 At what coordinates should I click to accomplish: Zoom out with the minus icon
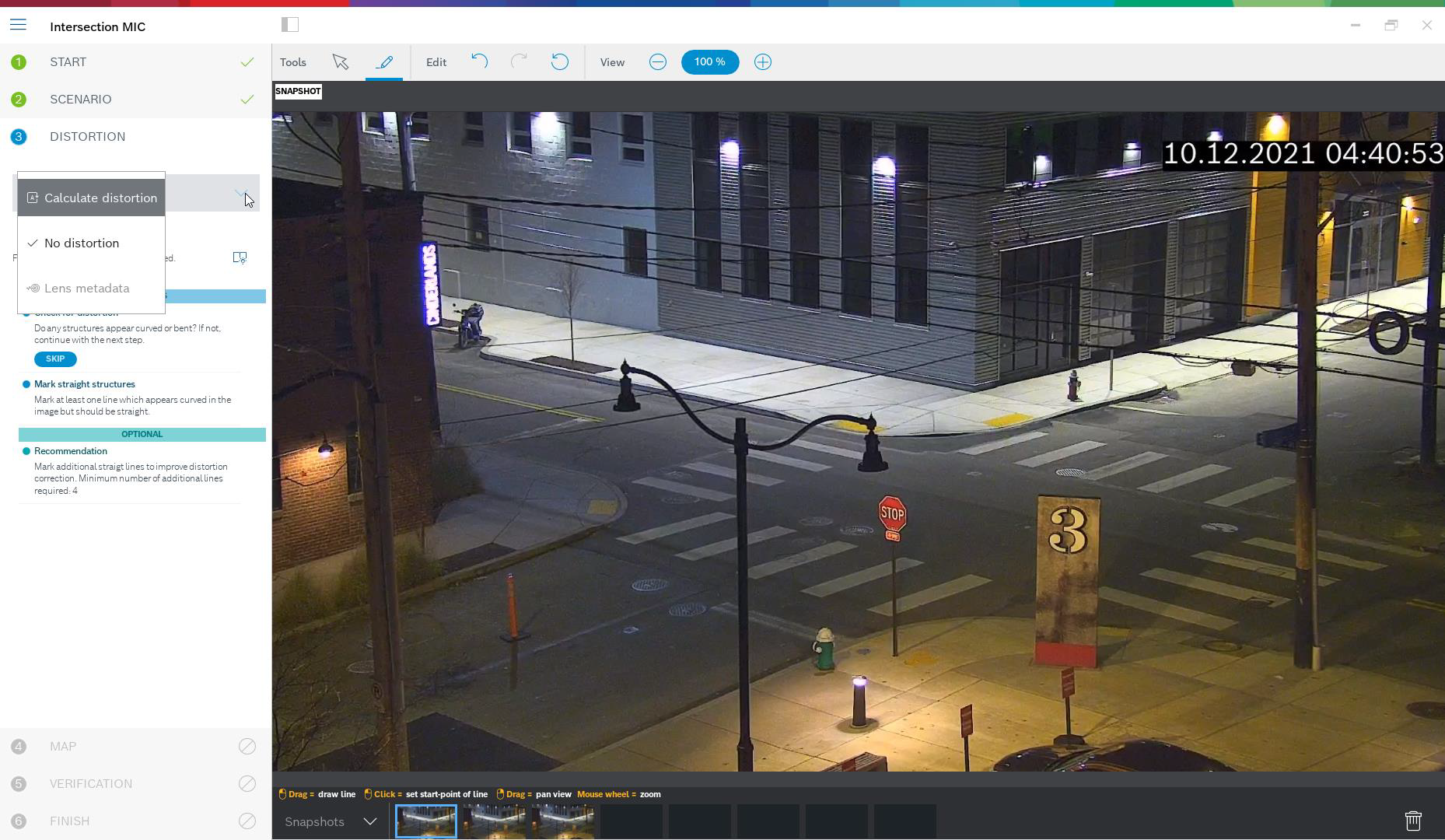657,62
